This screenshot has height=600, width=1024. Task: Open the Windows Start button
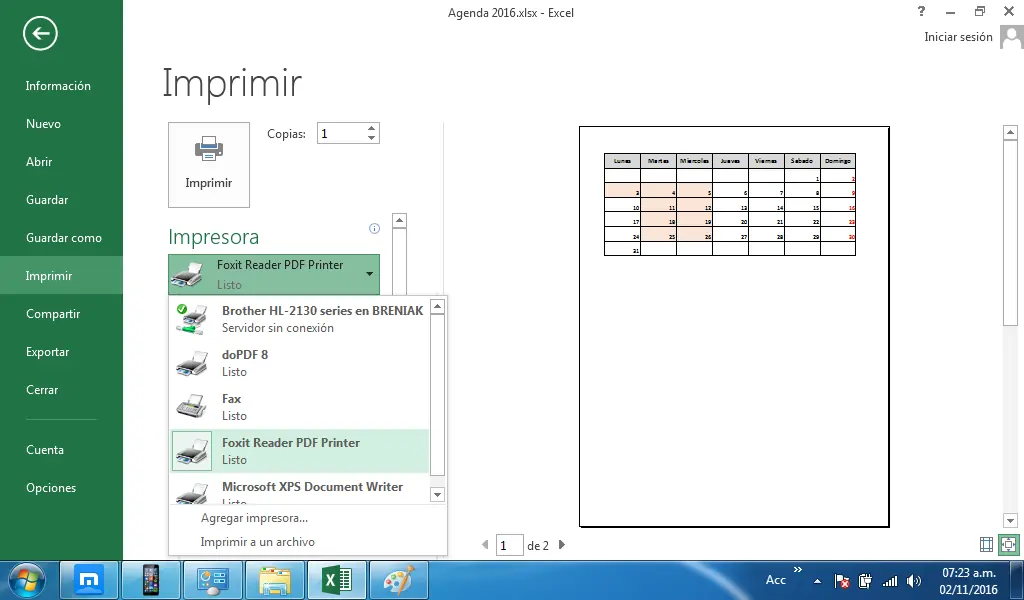tap(27, 580)
